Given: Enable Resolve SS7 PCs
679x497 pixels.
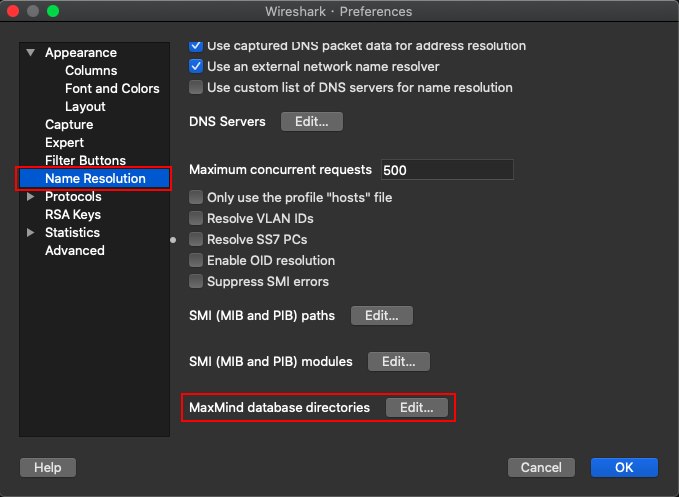Looking at the screenshot, I should coord(196,239).
